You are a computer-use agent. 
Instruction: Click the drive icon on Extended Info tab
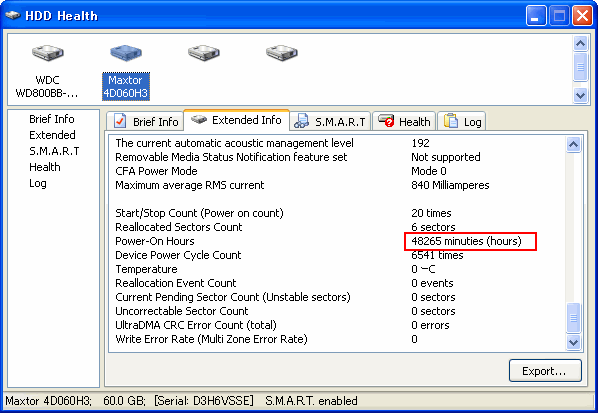[x=199, y=120]
